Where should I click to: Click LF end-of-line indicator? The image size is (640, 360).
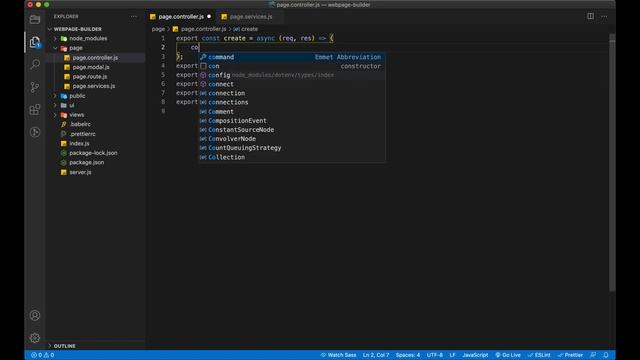coord(452,355)
